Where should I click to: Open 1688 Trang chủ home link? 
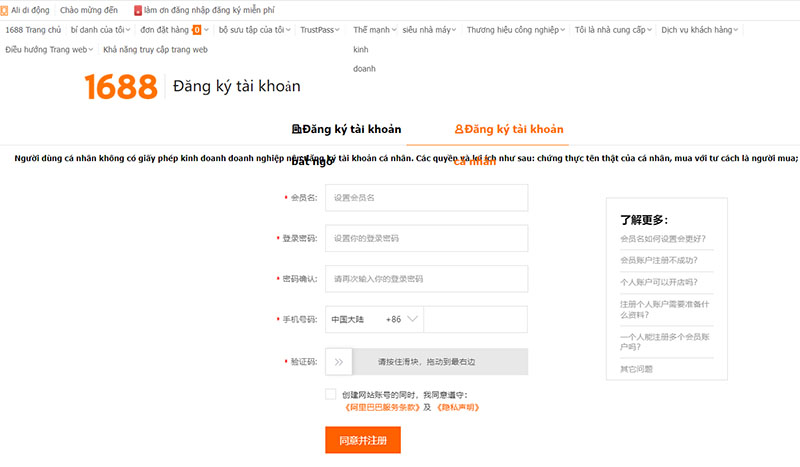tap(33, 30)
